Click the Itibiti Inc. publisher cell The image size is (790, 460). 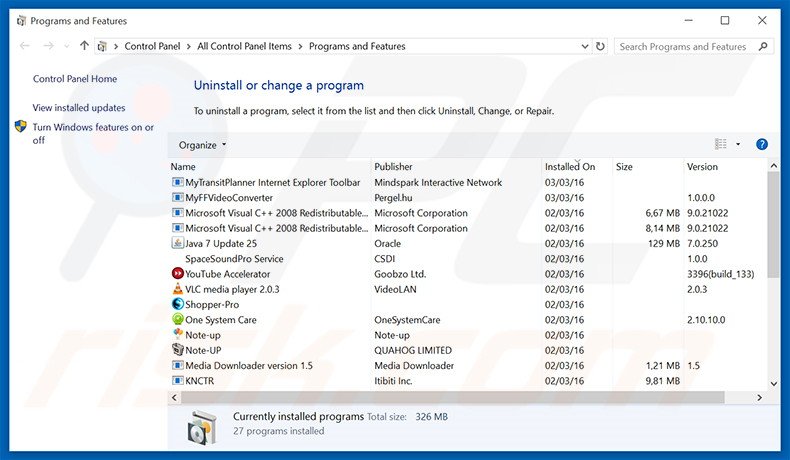(393, 380)
